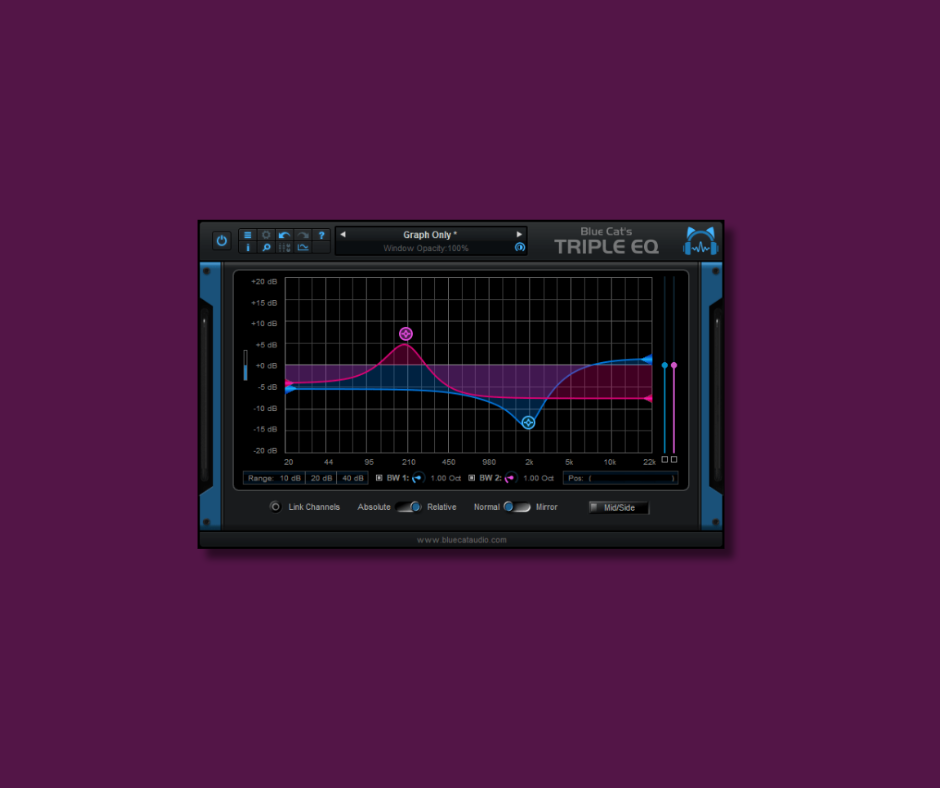940x788 pixels.
Task: Click the next preset arrow
Action: pos(518,234)
